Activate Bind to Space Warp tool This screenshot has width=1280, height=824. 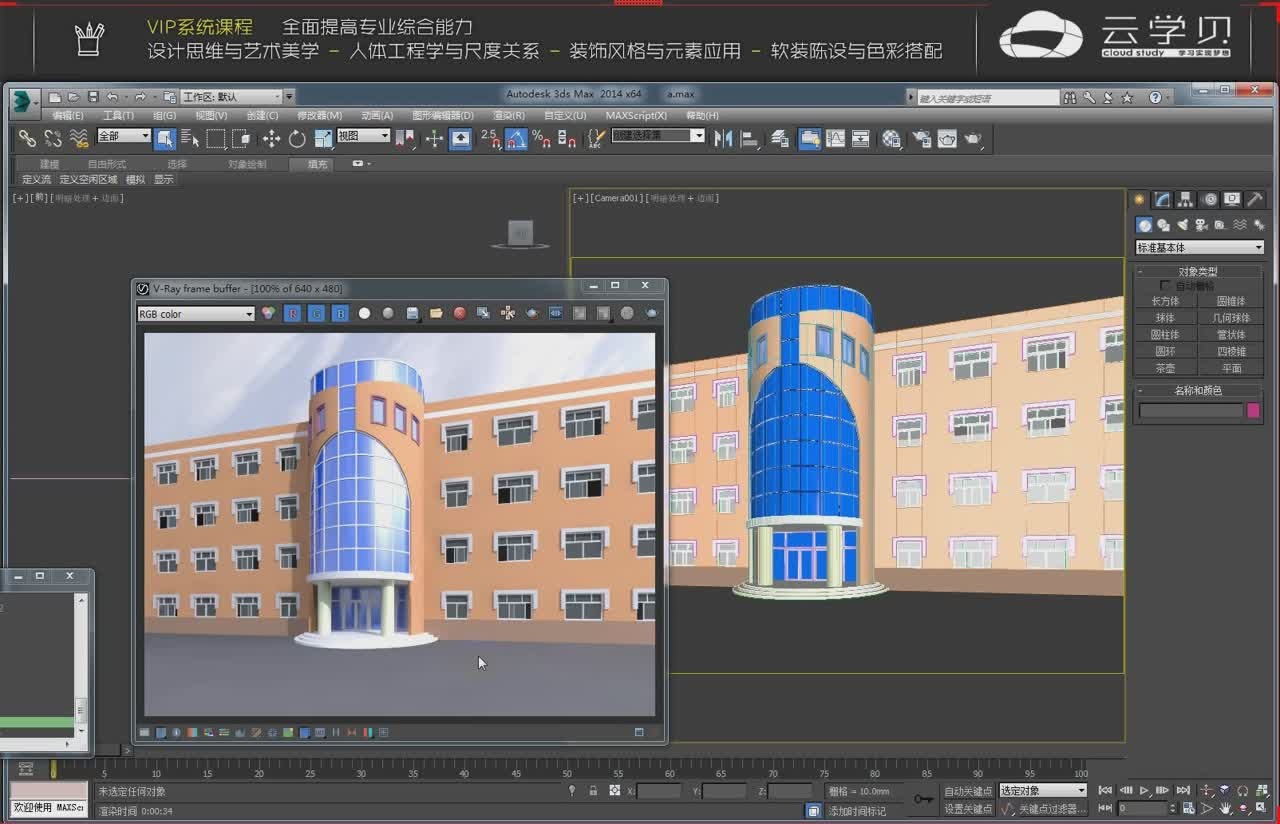coord(79,139)
